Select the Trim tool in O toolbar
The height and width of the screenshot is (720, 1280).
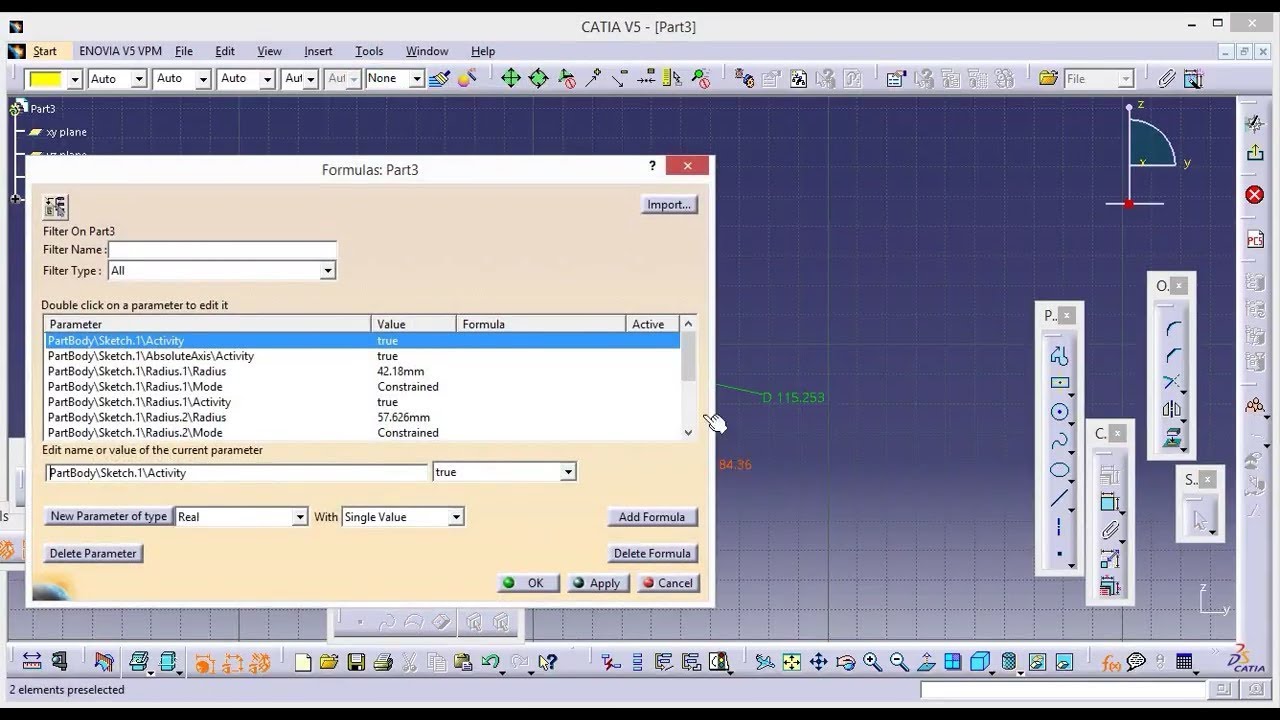tap(1172, 382)
